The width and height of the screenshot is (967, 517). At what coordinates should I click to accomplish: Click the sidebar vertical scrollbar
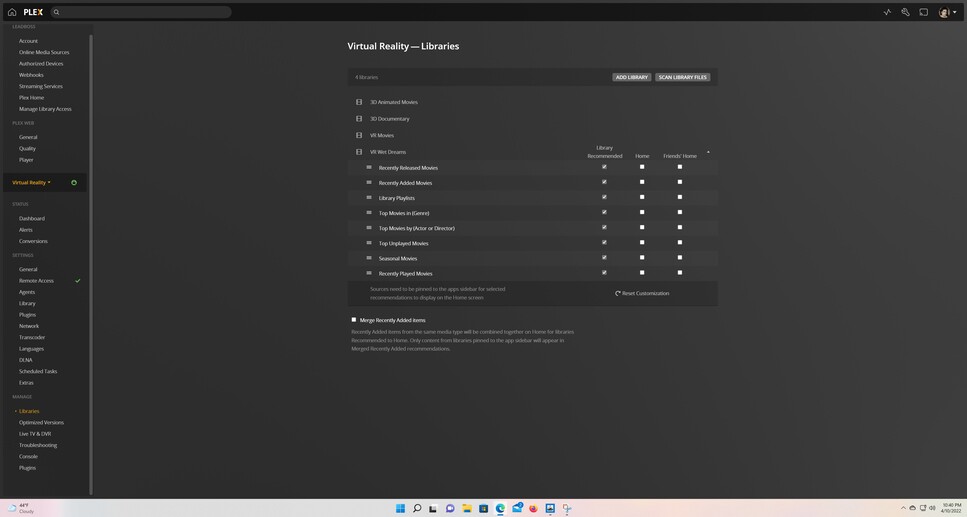(x=91, y=264)
